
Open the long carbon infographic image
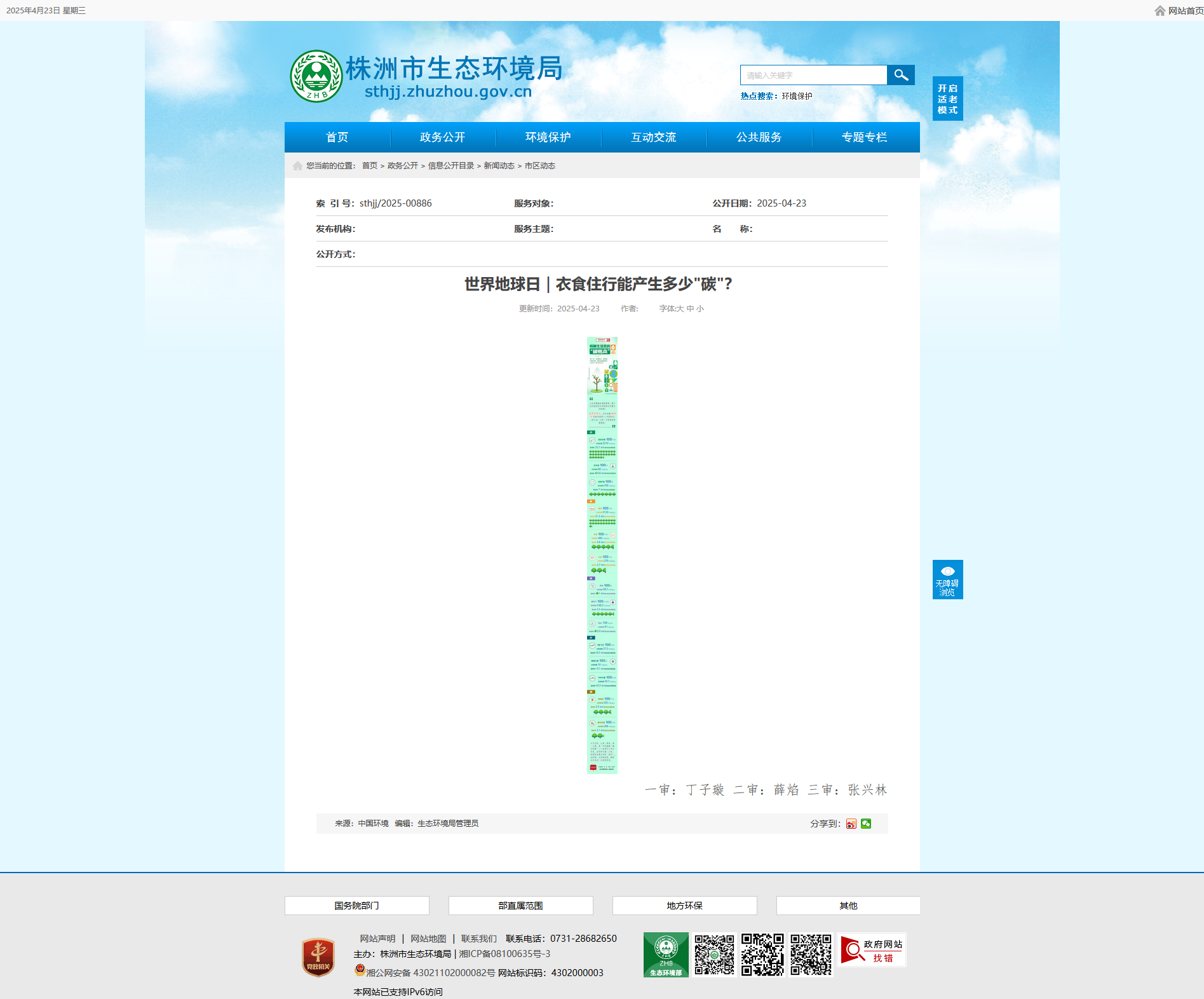(x=602, y=555)
